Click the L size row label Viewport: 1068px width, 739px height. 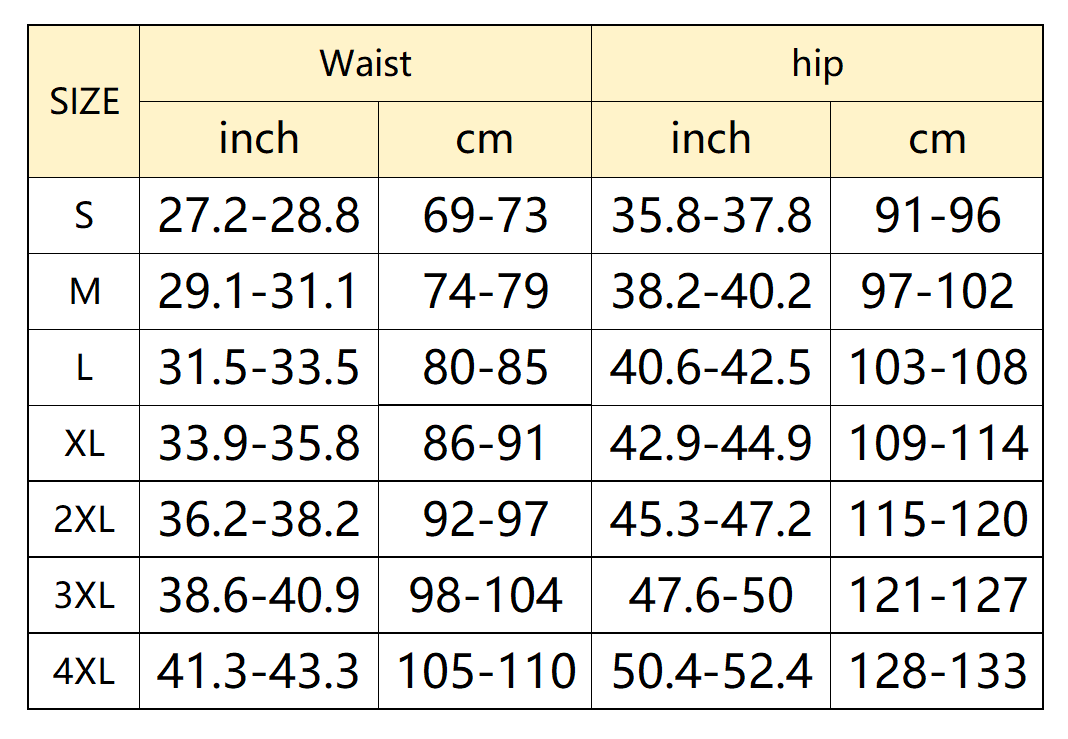pos(84,368)
